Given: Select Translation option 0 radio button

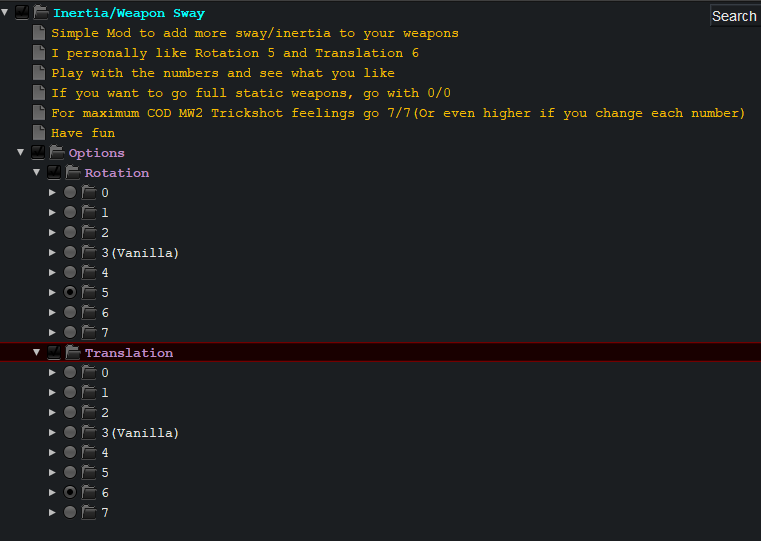Looking at the screenshot, I should point(70,373).
